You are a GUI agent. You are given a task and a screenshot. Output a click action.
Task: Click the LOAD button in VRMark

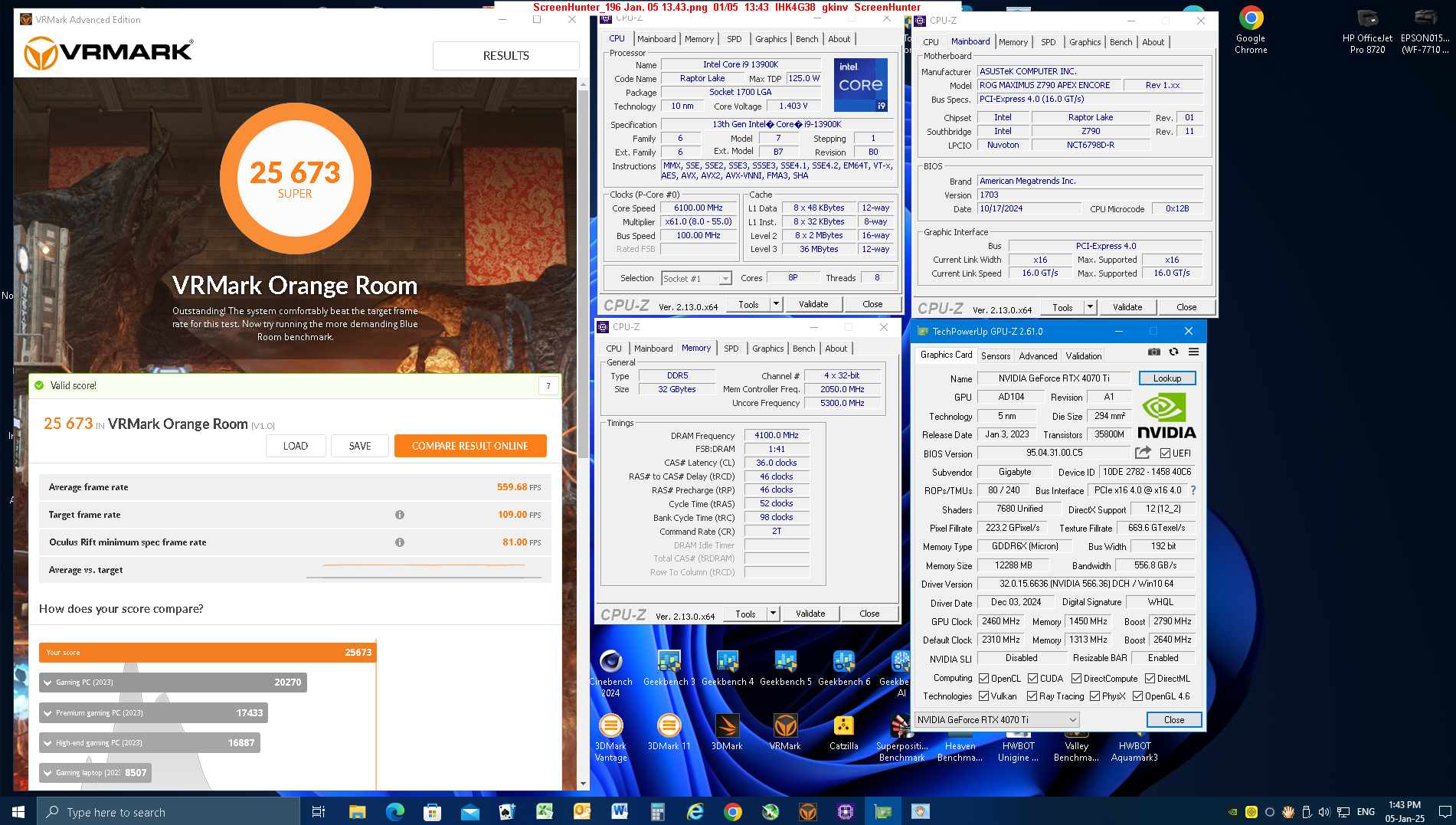coord(296,446)
